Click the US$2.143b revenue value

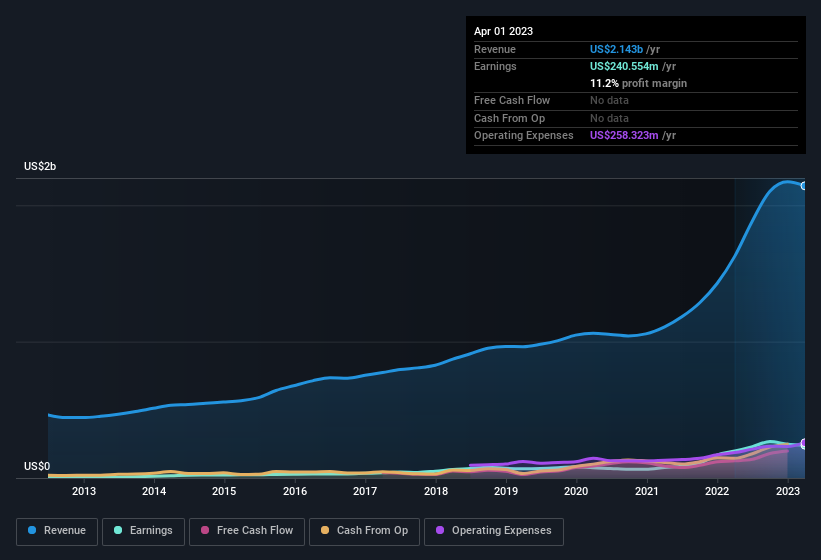tap(616, 49)
